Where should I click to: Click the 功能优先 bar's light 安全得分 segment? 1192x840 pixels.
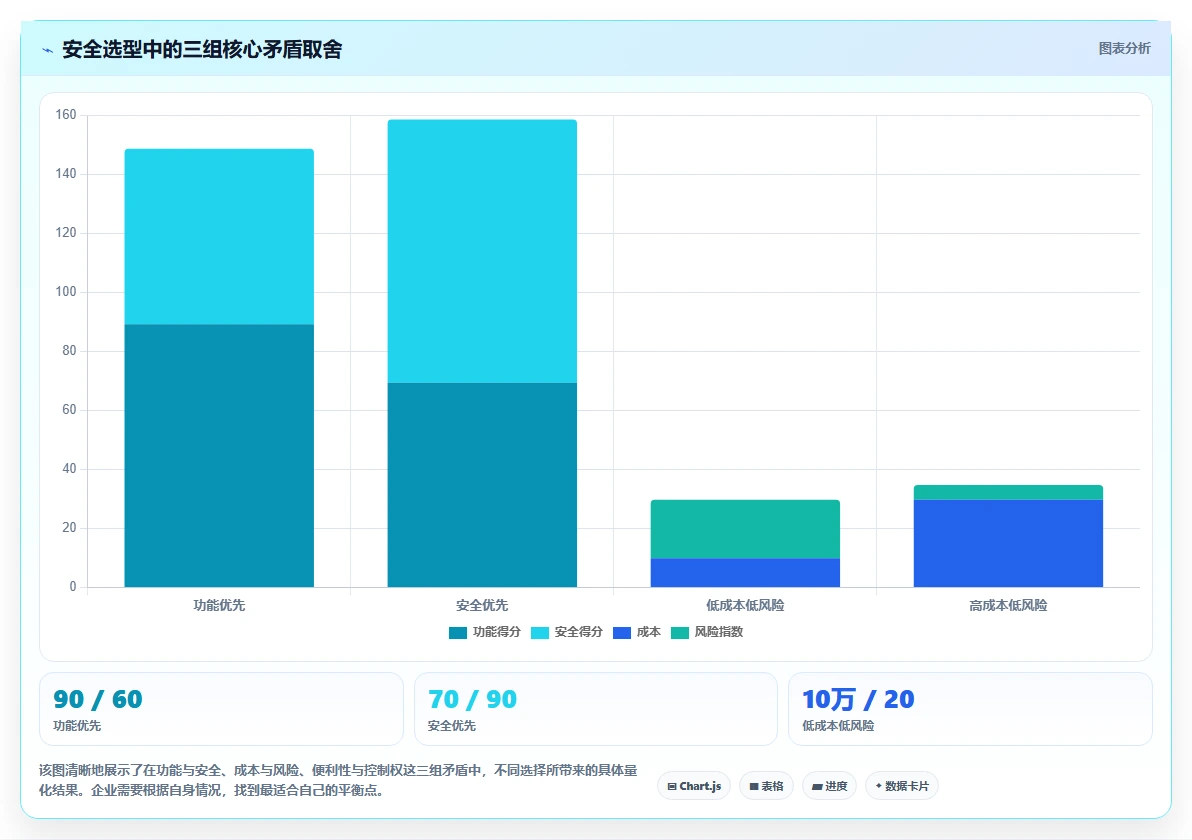[x=219, y=236]
